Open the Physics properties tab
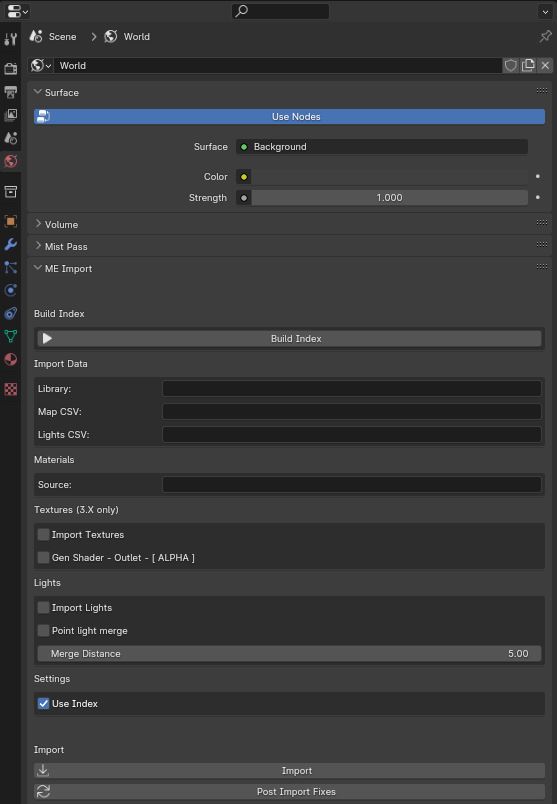 [10, 290]
